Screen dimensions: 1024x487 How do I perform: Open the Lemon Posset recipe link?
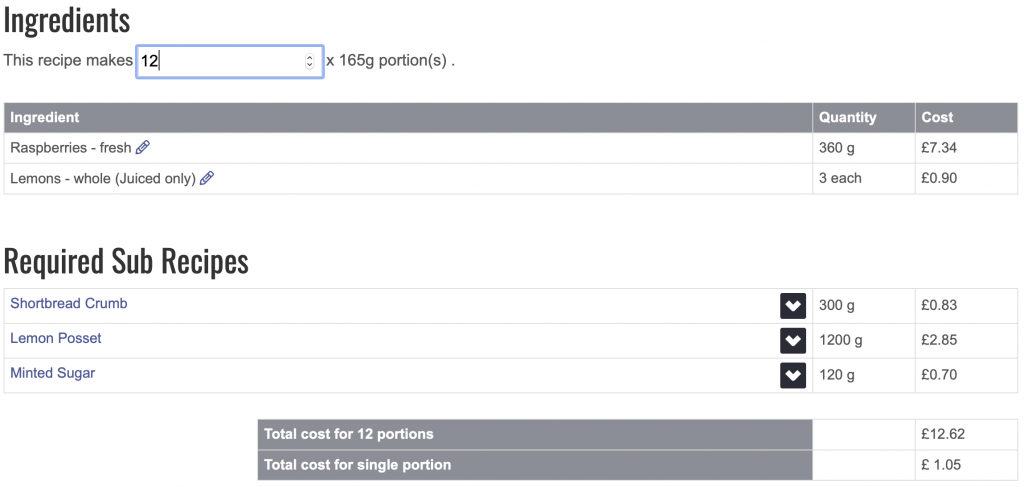[56, 338]
